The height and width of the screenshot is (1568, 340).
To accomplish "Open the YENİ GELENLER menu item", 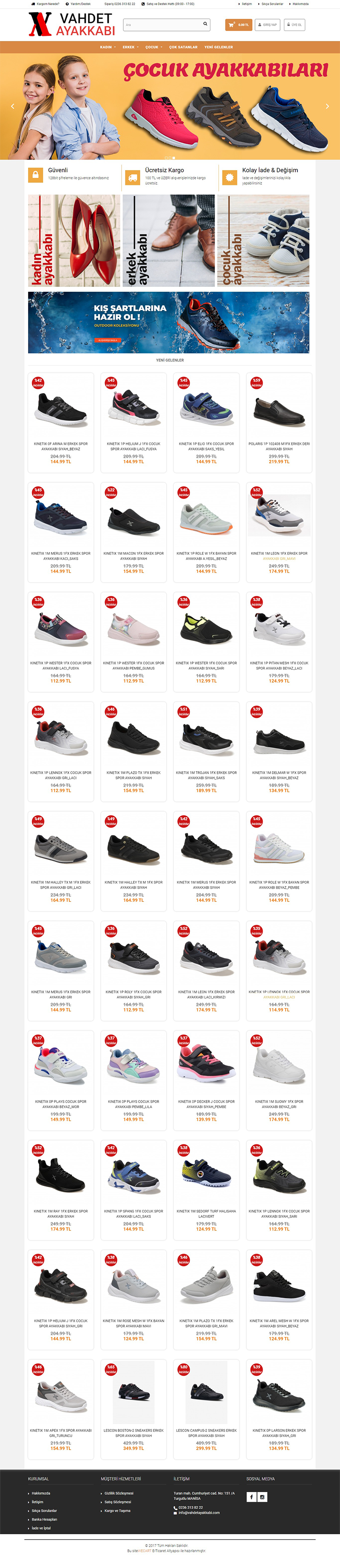I will [x=218, y=47].
